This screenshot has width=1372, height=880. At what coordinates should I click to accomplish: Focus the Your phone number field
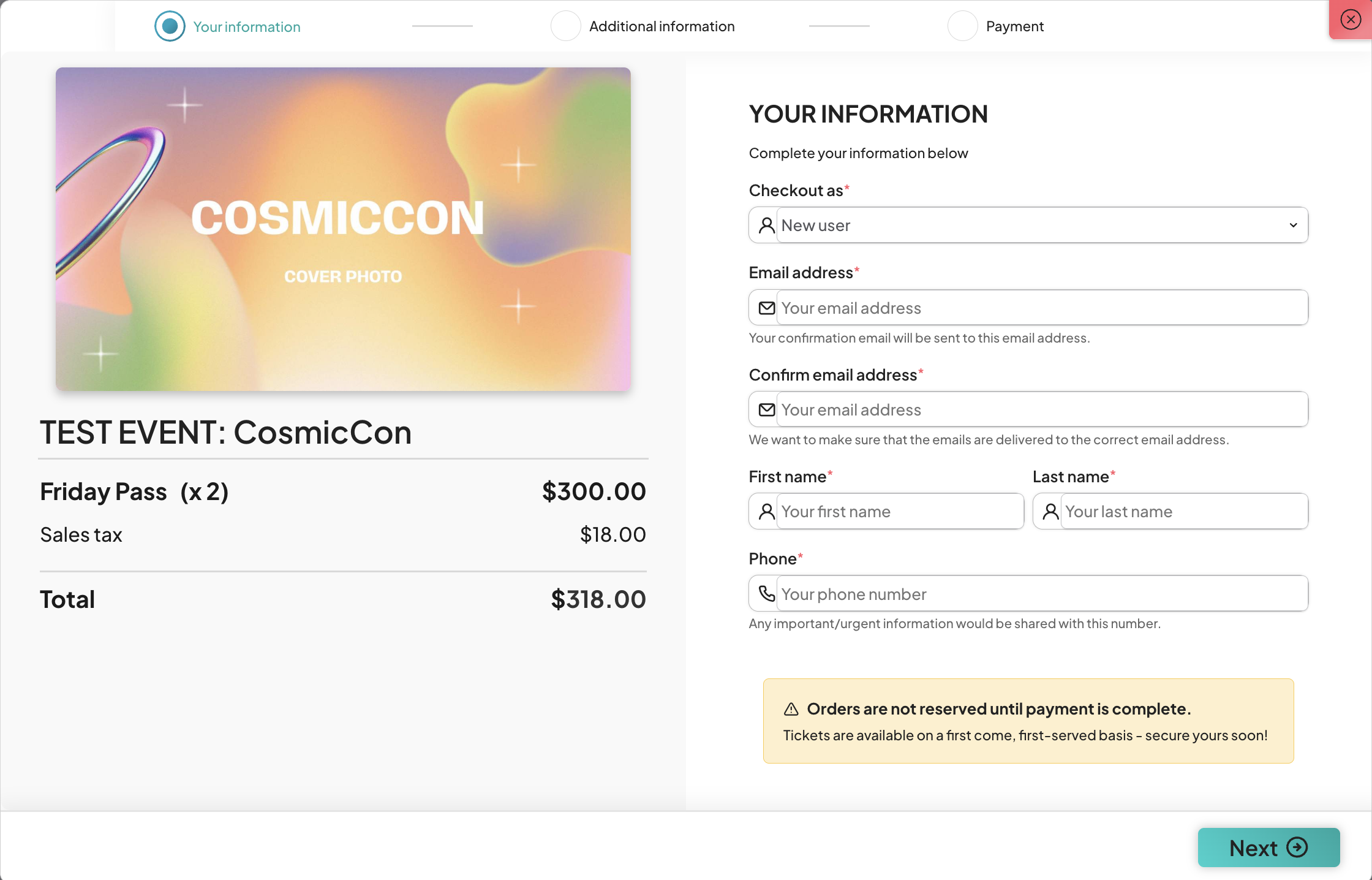tap(1041, 593)
